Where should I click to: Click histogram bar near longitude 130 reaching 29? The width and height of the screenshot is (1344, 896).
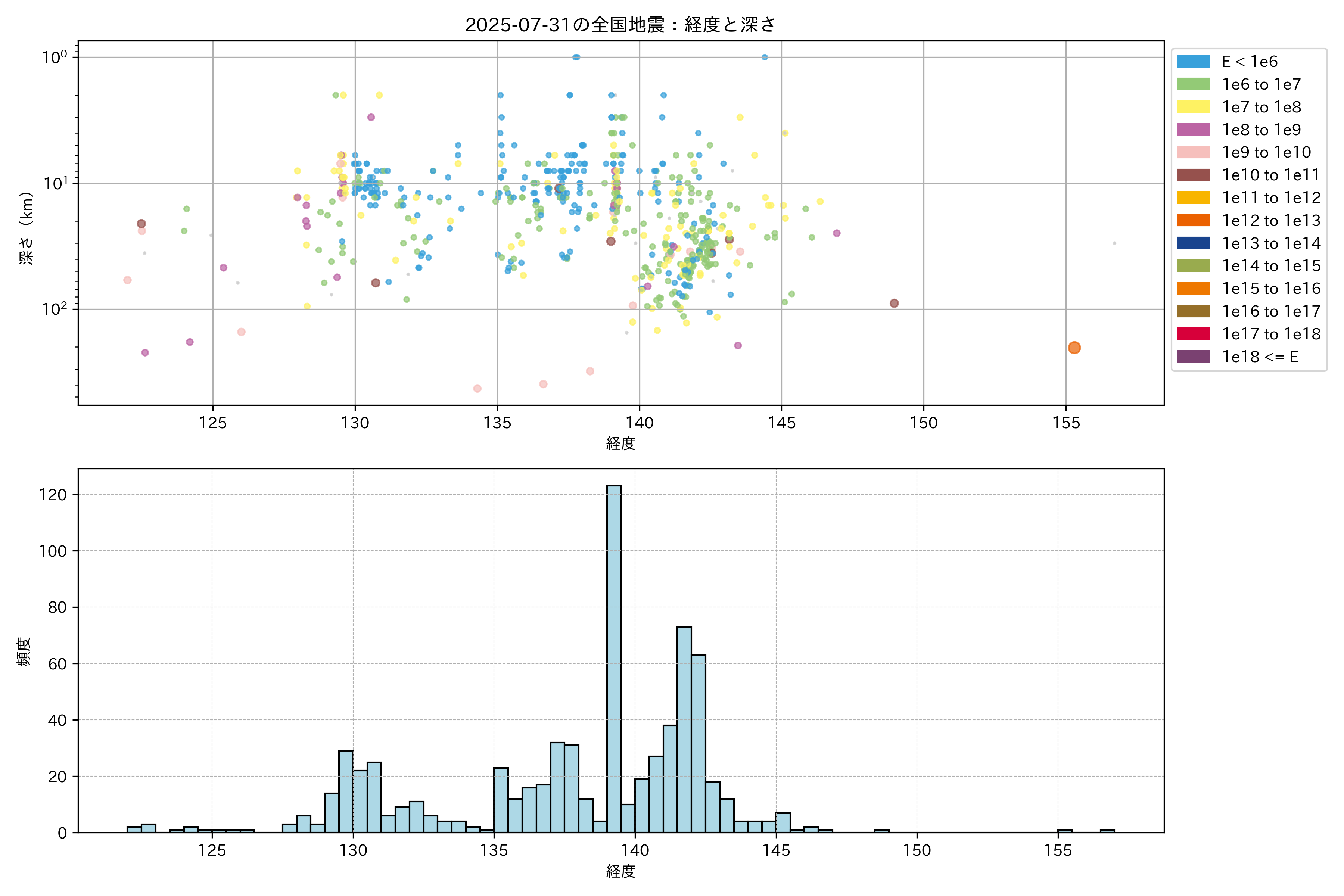(346, 791)
